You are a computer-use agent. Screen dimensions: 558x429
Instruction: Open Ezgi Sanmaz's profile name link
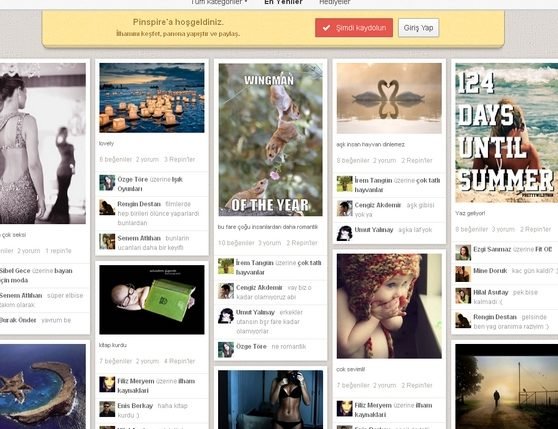tap(492, 249)
